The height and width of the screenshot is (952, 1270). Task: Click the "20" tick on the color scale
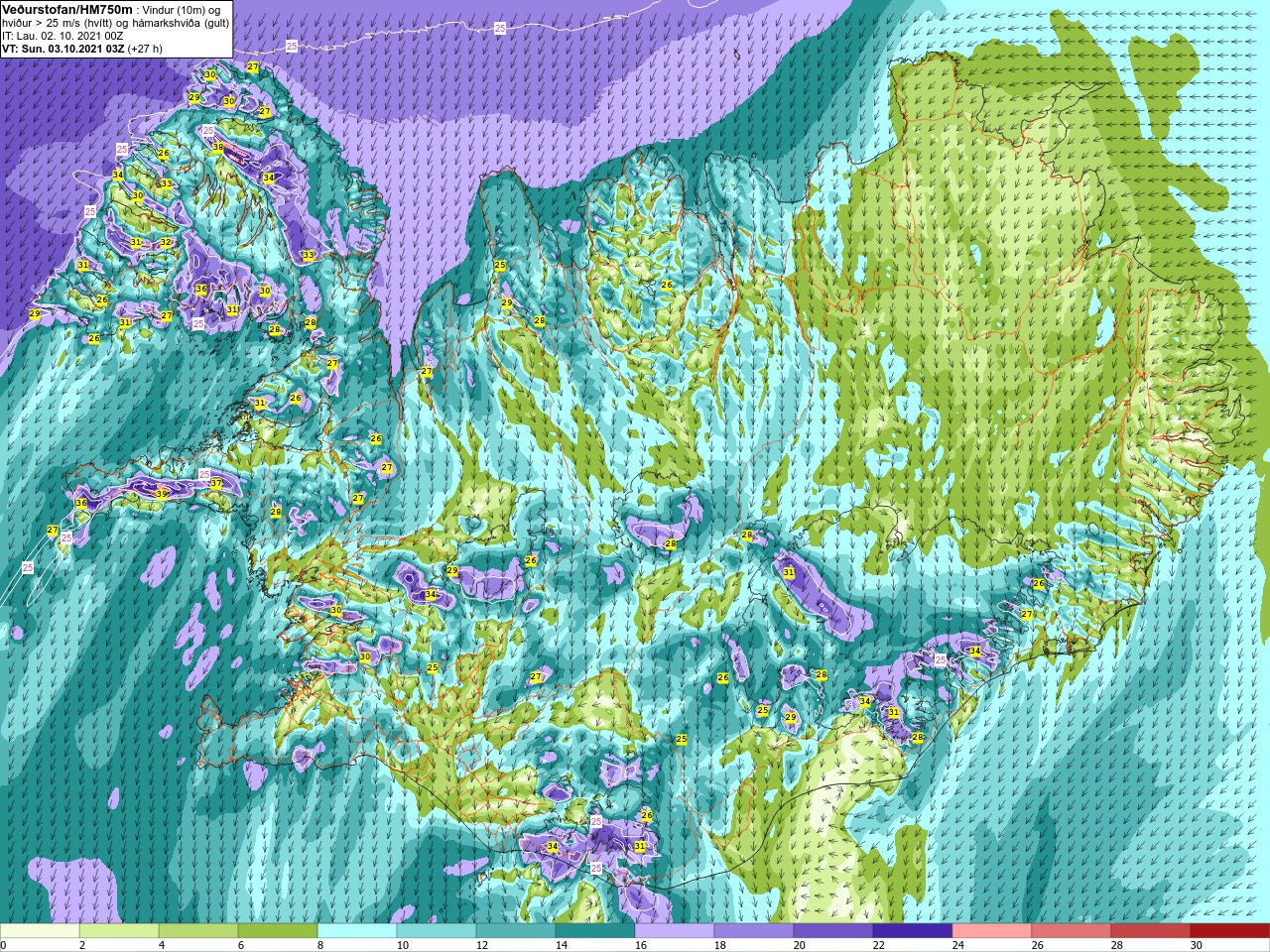point(801,946)
